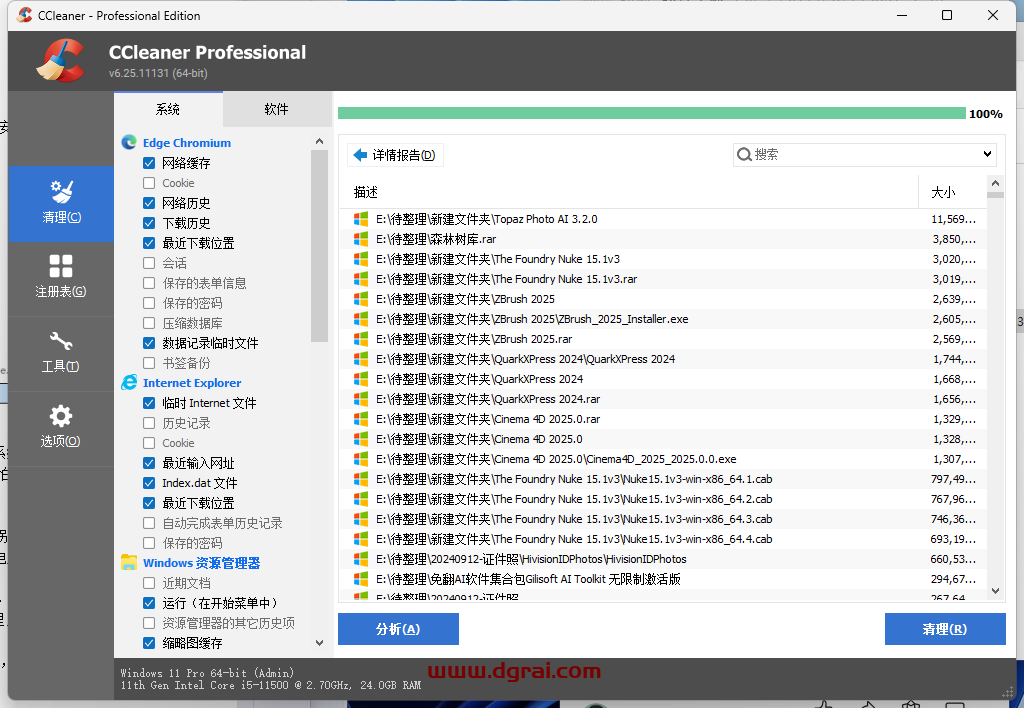Click the CCleaner title bar app icon
The height and width of the screenshot is (708, 1024).
point(24,15)
